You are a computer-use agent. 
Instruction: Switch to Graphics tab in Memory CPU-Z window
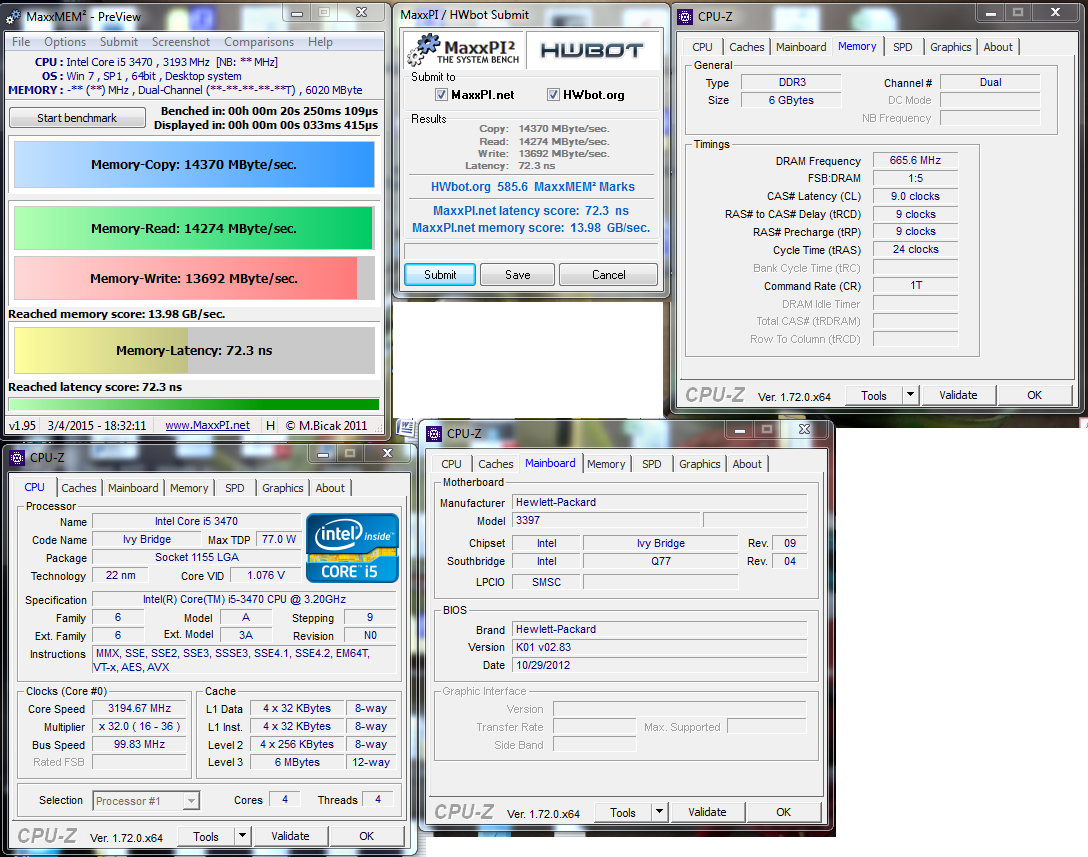click(950, 46)
